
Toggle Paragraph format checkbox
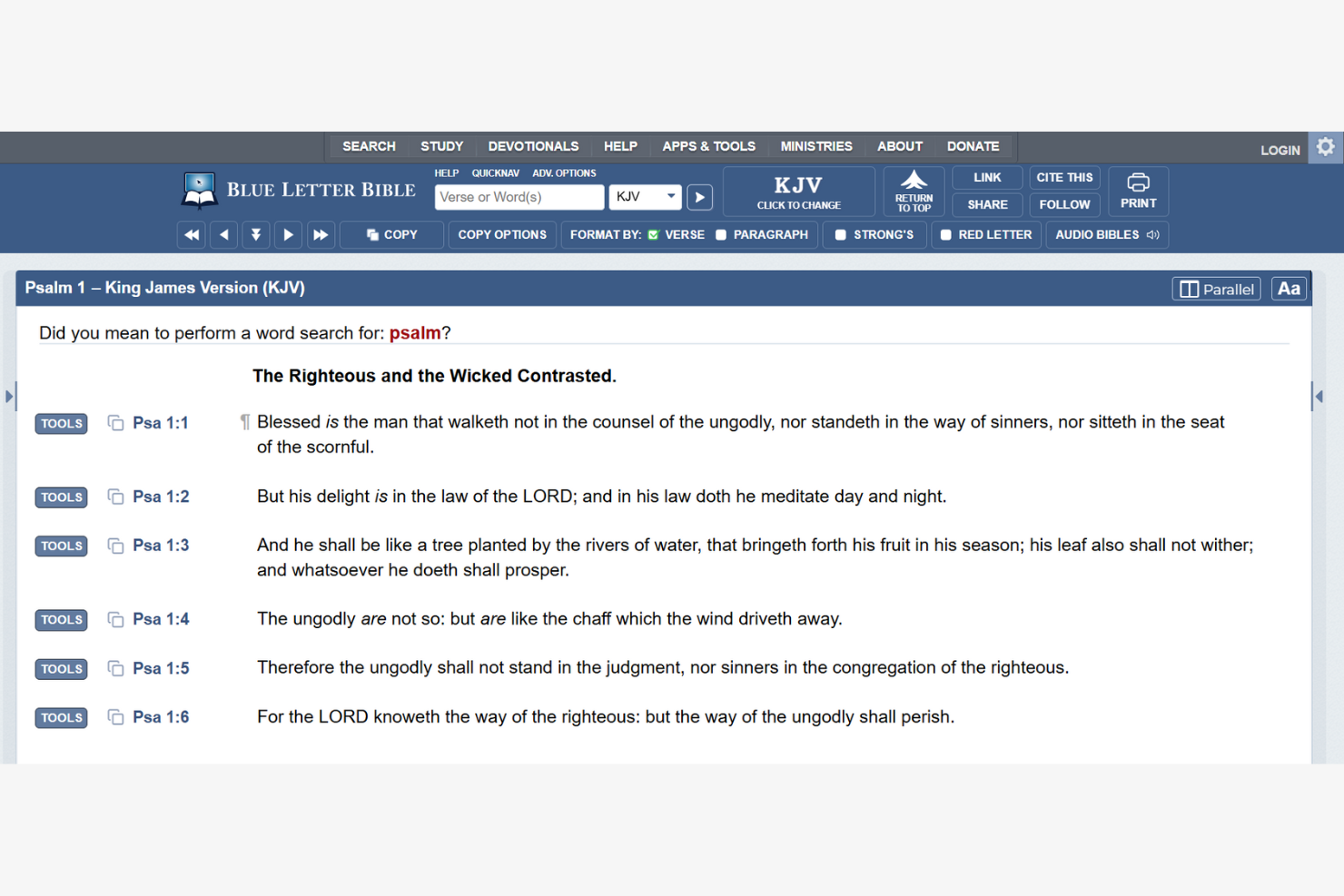tap(721, 235)
